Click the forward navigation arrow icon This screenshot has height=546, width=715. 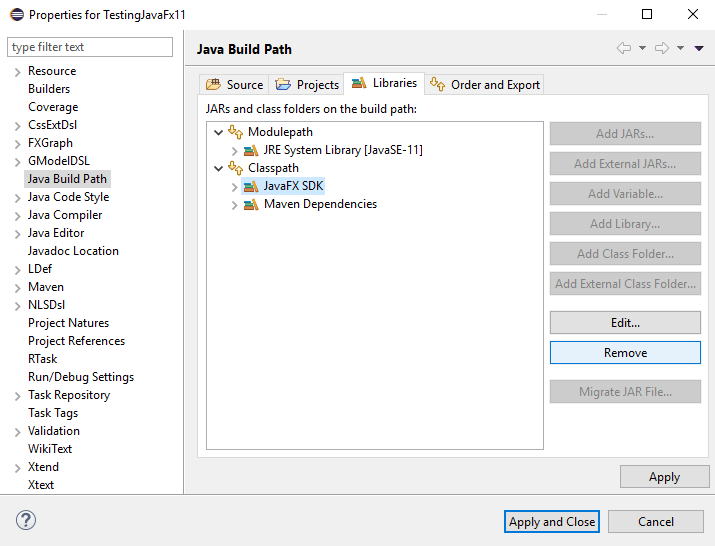pyautogui.click(x=662, y=48)
